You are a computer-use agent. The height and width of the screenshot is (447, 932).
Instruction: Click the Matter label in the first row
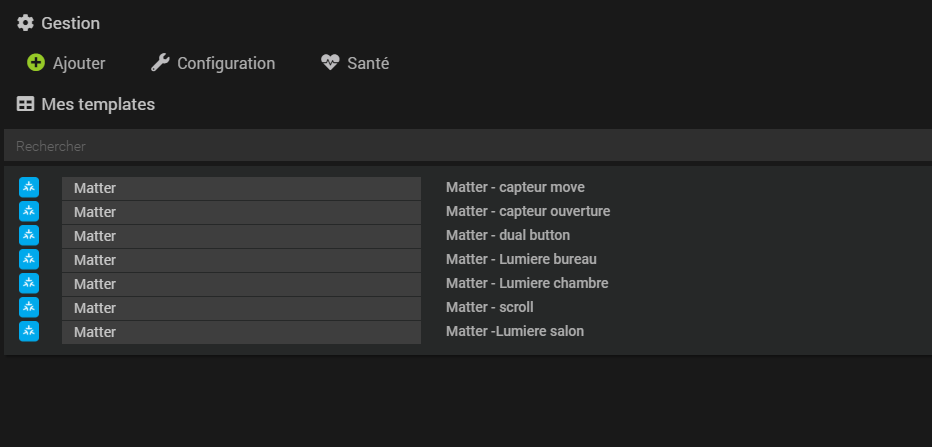click(x=95, y=188)
